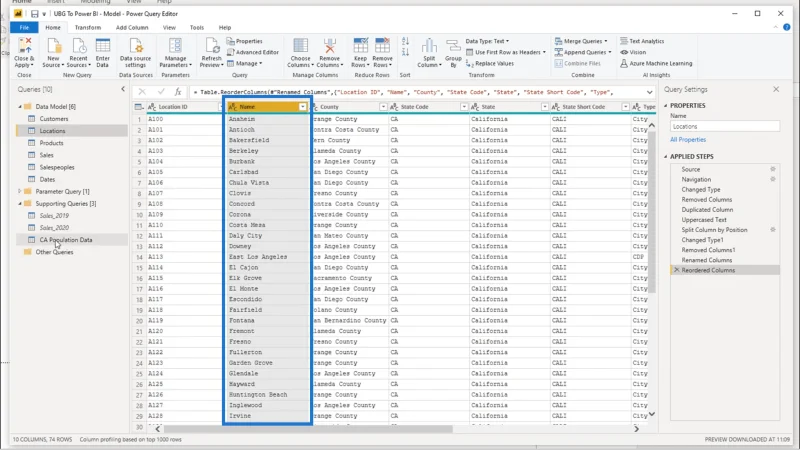Click the Append Queries button
The width and height of the screenshot is (800, 450).
click(x=583, y=52)
